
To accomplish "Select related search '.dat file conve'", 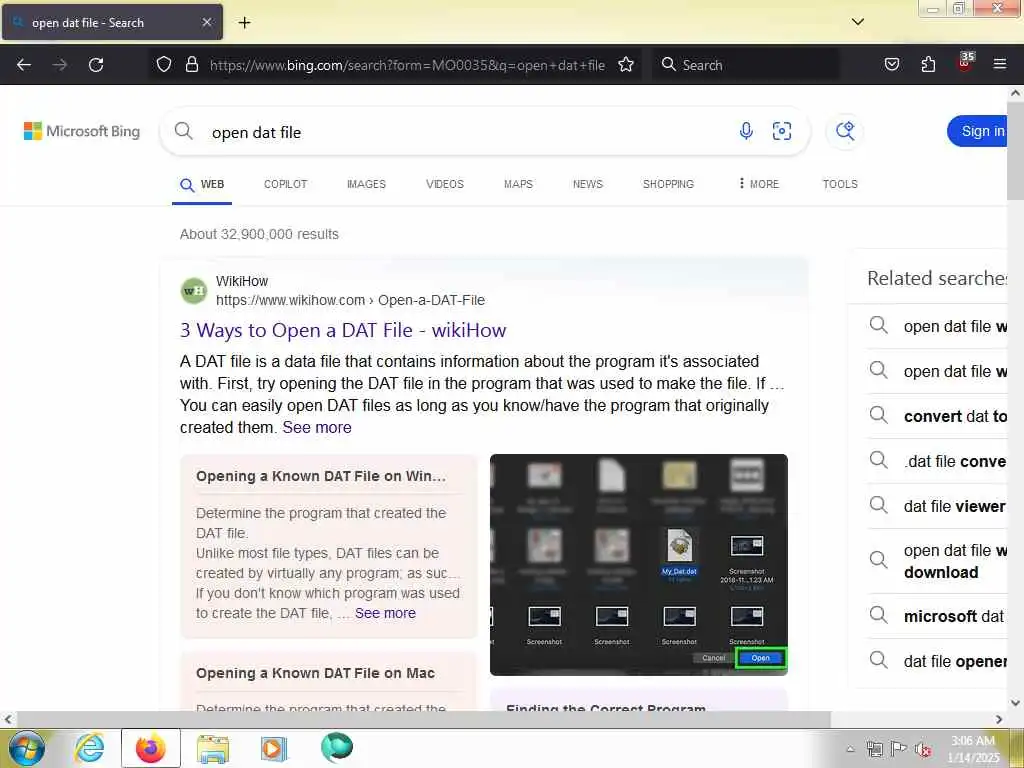I will tap(938, 461).
